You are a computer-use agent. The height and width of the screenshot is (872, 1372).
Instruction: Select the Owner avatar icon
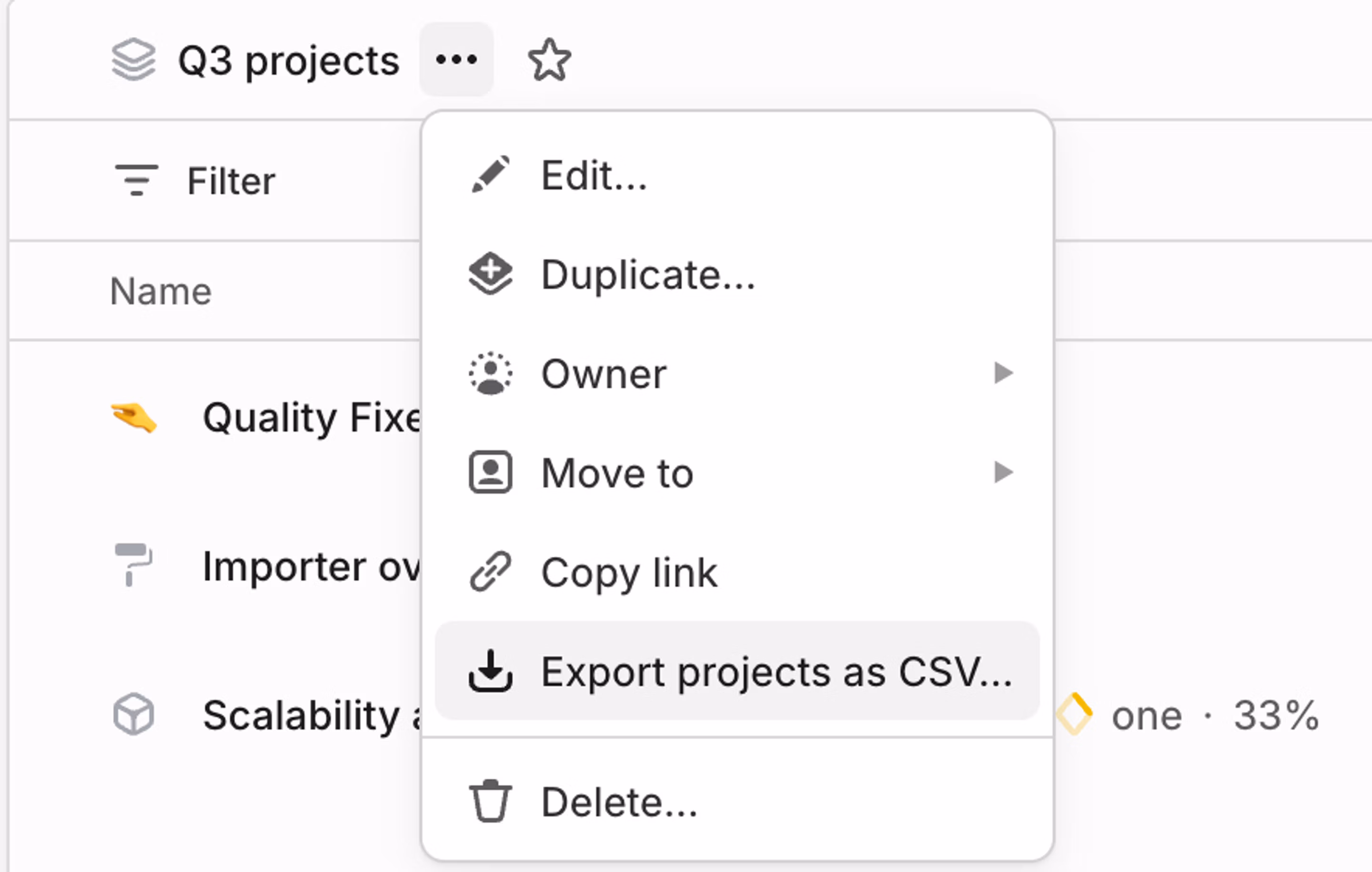click(x=491, y=374)
